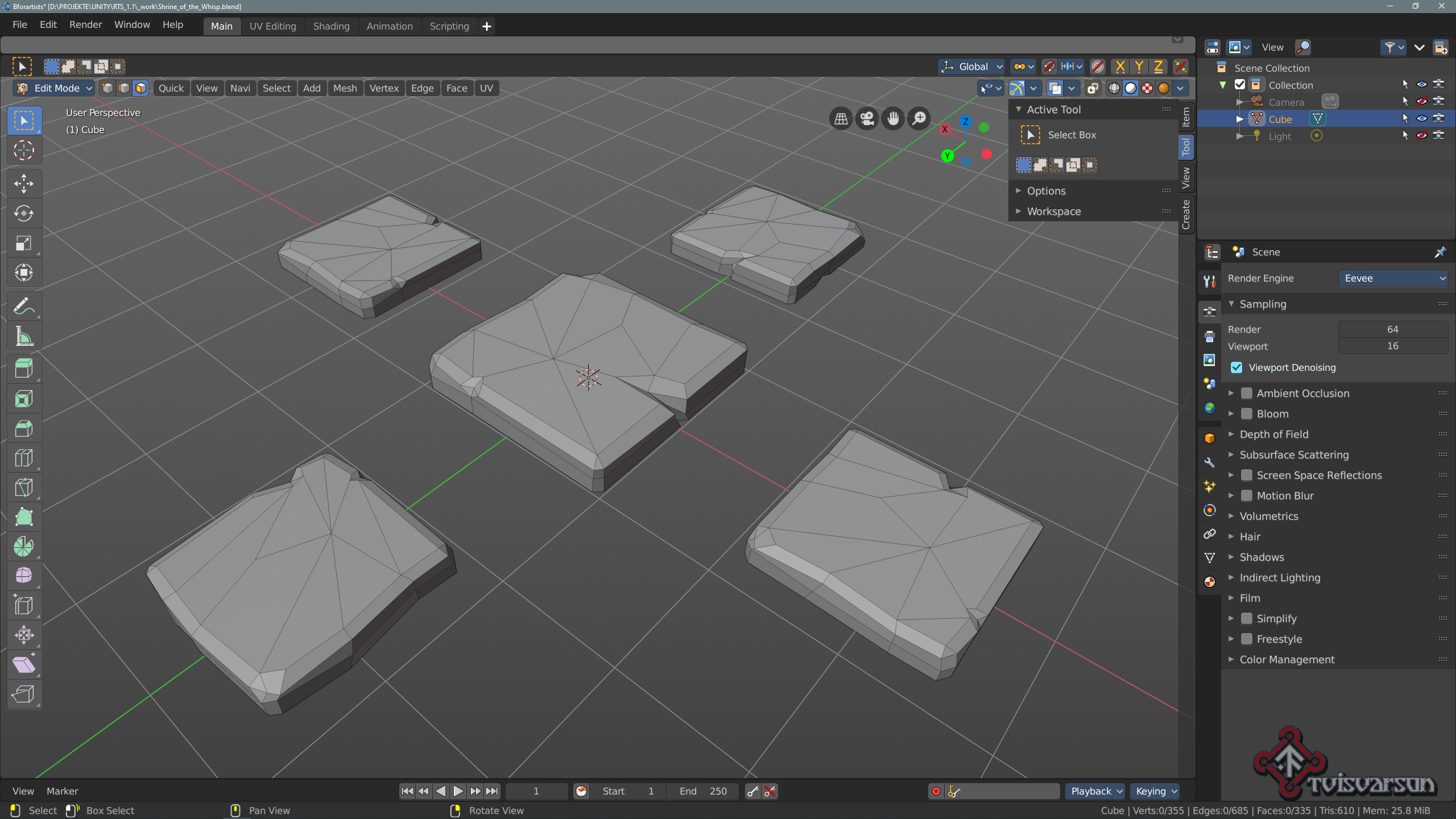Open the Mesh menu
The width and height of the screenshot is (1456, 819).
(345, 88)
